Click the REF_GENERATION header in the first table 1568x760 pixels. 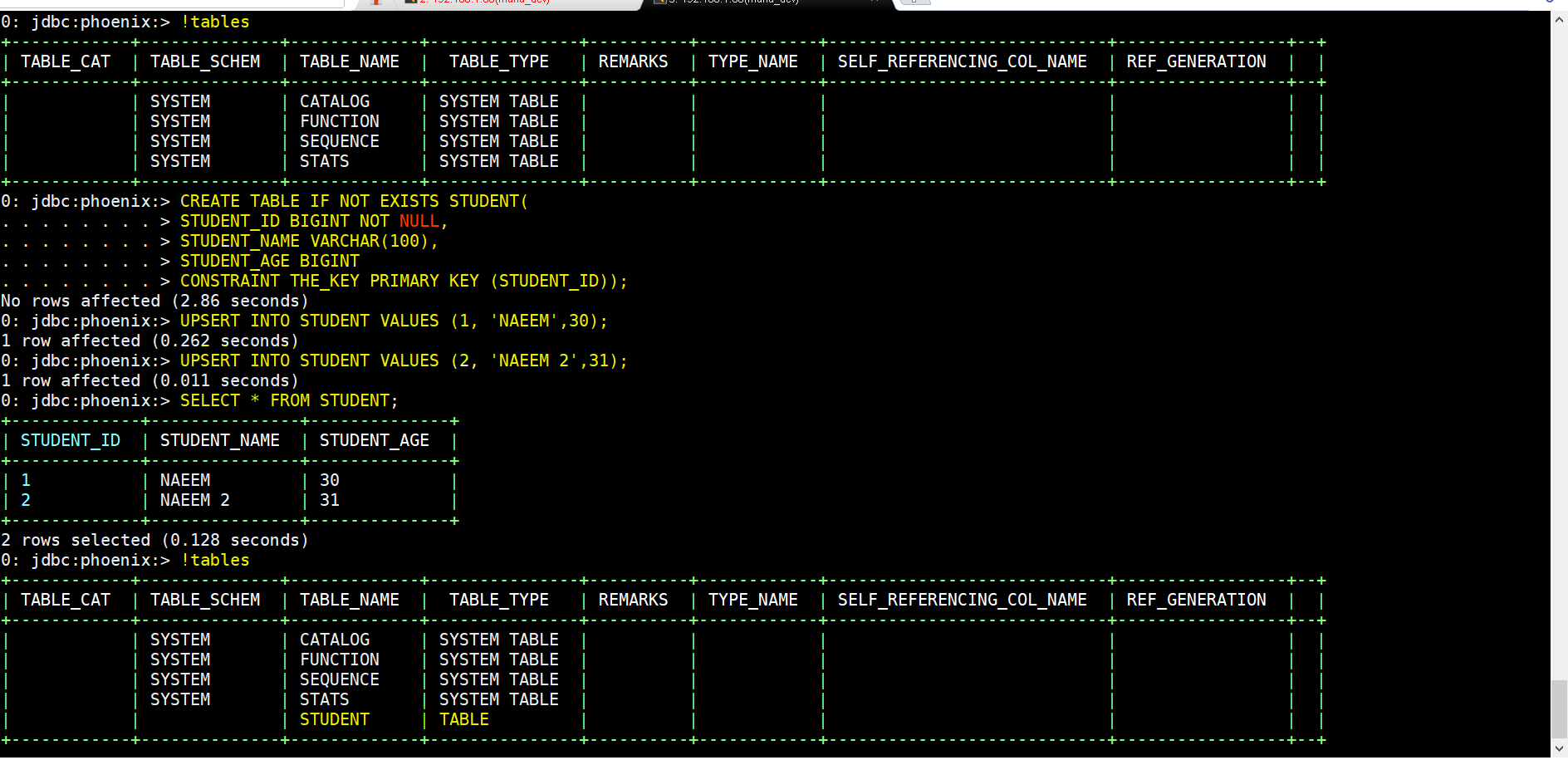(1197, 61)
